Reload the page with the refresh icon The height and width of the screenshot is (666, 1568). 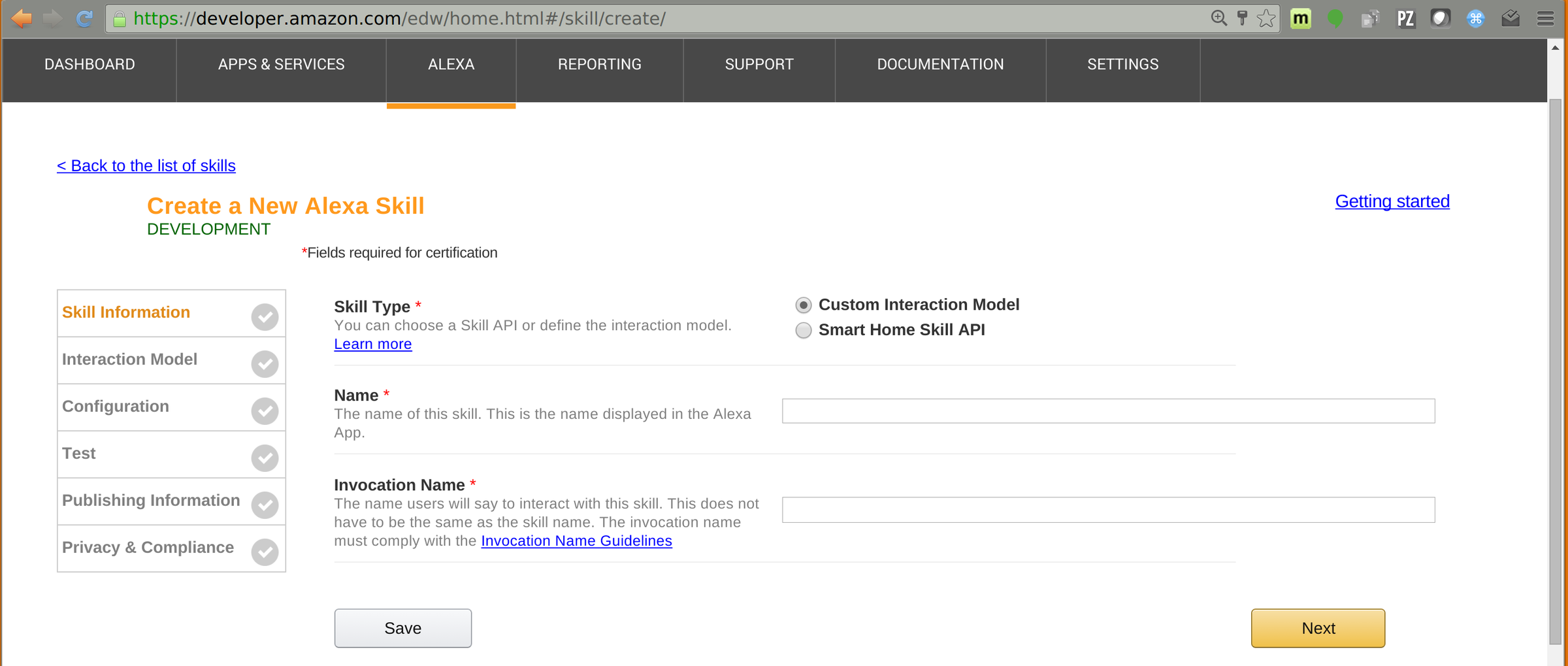point(84,18)
